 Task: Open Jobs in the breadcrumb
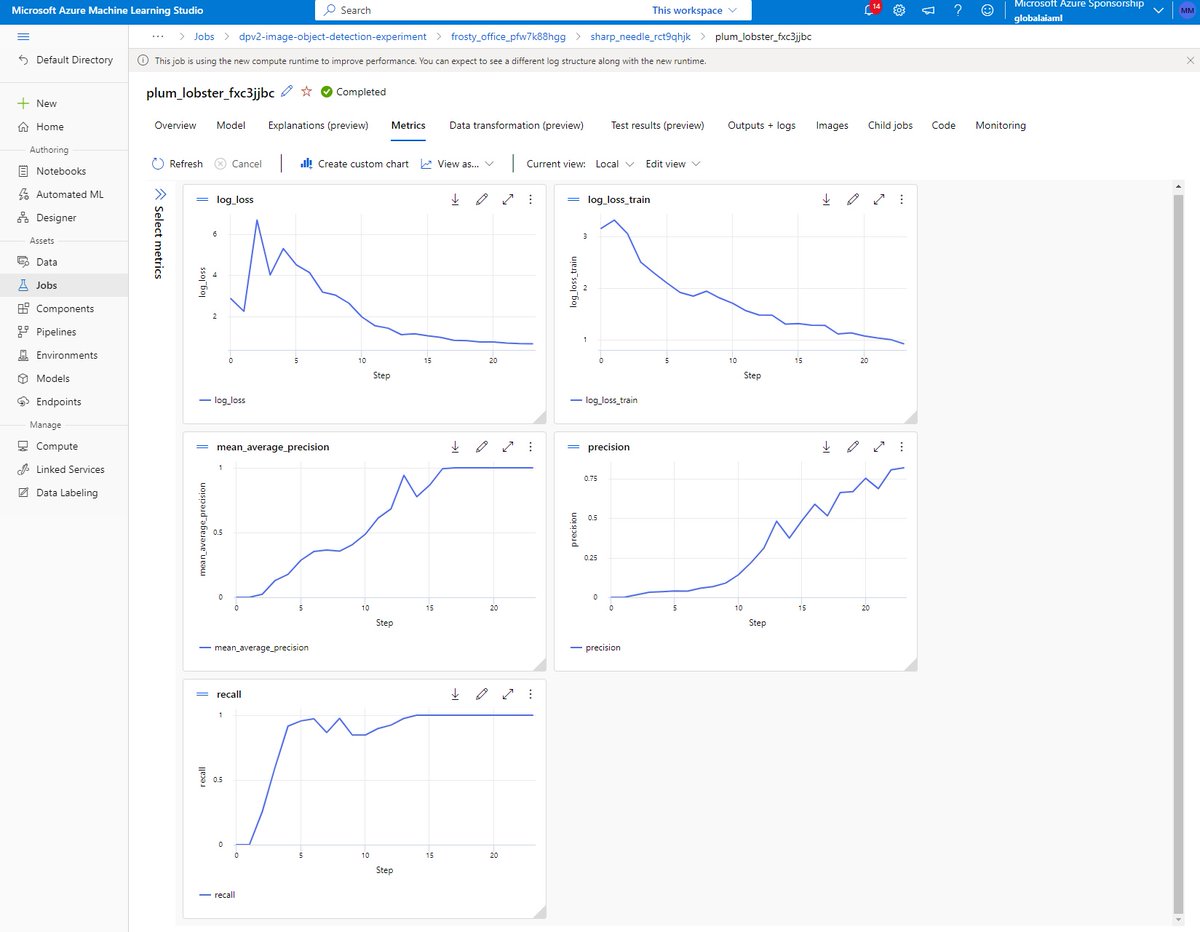pos(206,36)
